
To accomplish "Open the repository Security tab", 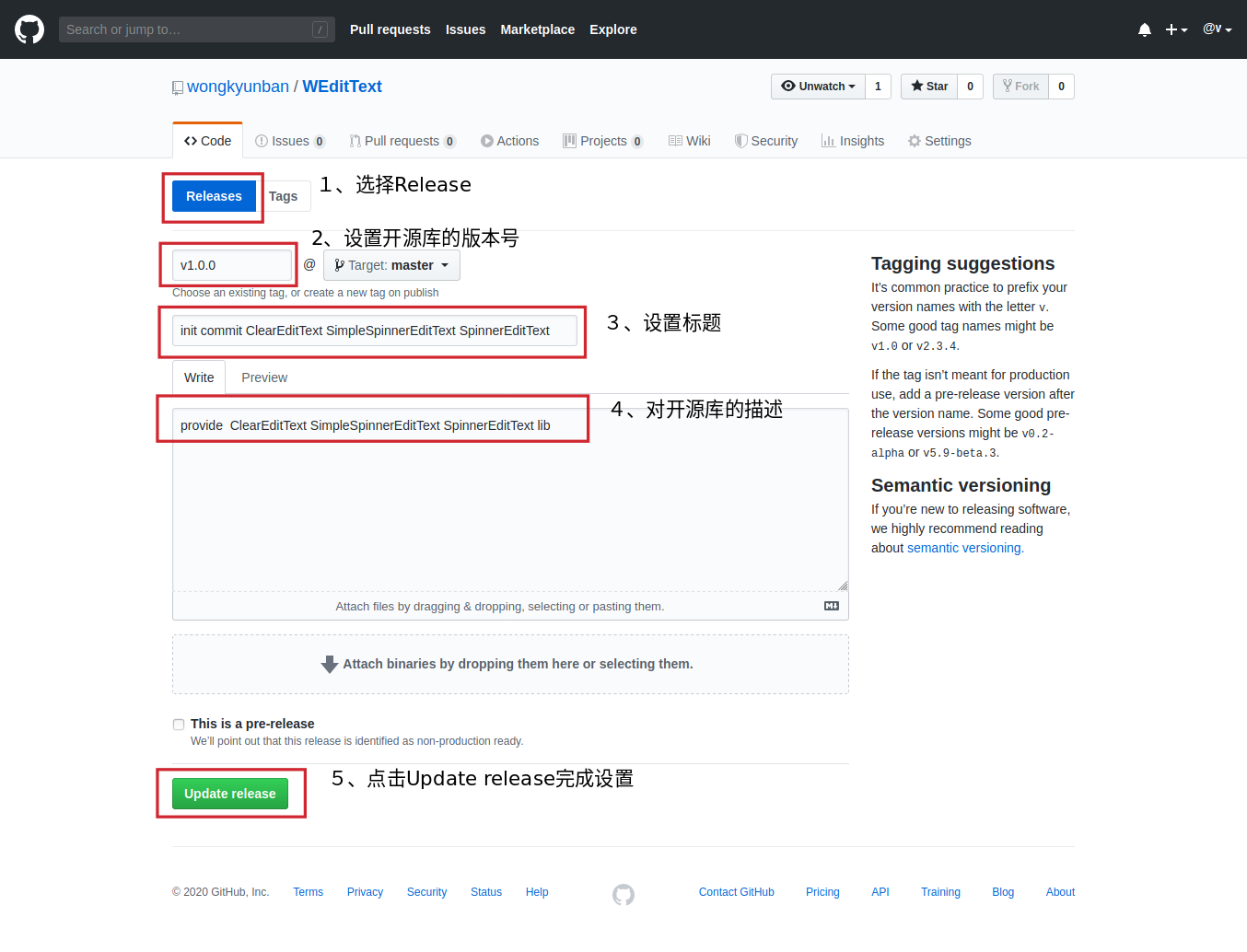I will tap(766, 141).
